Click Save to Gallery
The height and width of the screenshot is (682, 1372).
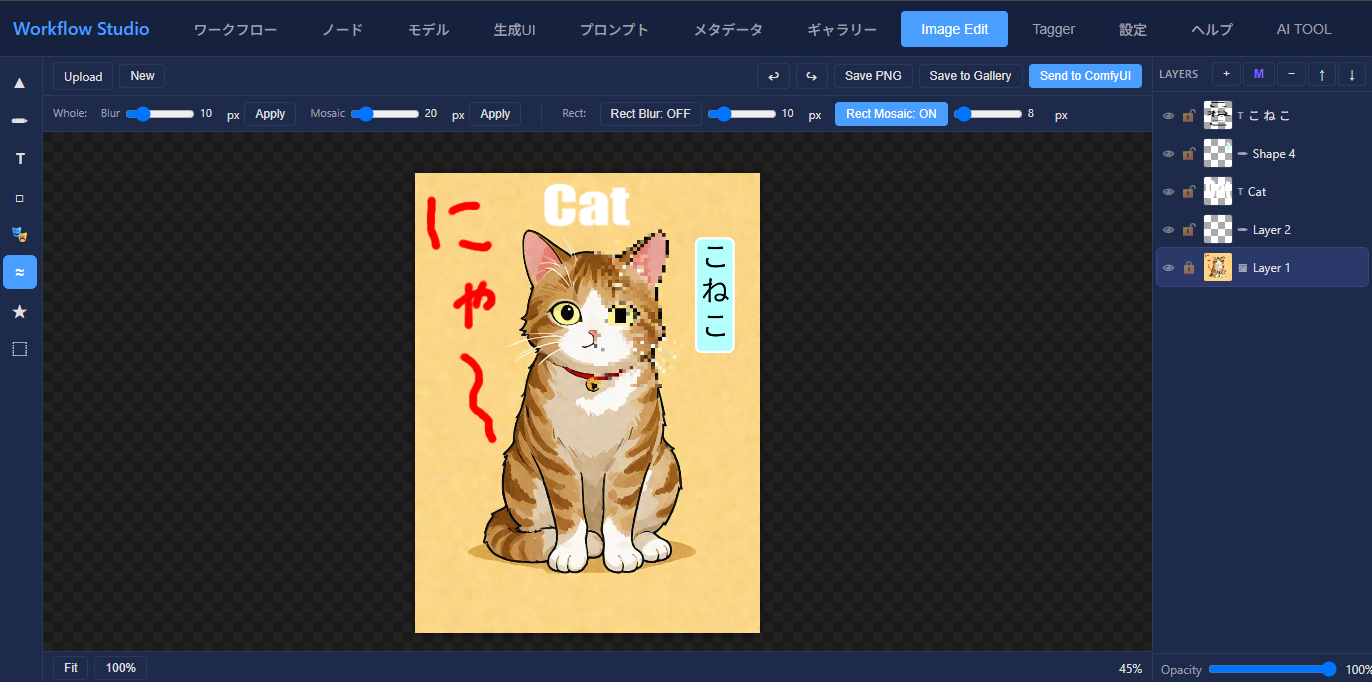pyautogui.click(x=970, y=76)
